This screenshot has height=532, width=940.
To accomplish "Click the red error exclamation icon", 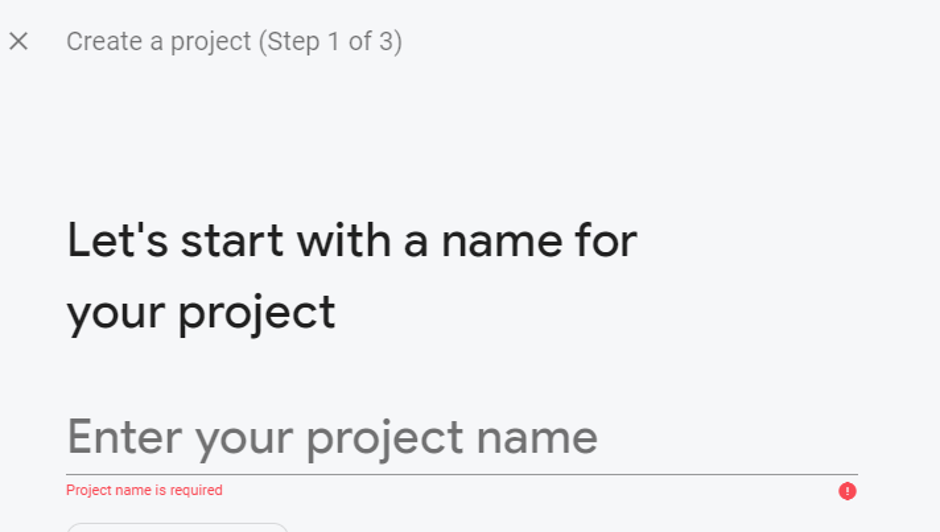I will coord(847,491).
